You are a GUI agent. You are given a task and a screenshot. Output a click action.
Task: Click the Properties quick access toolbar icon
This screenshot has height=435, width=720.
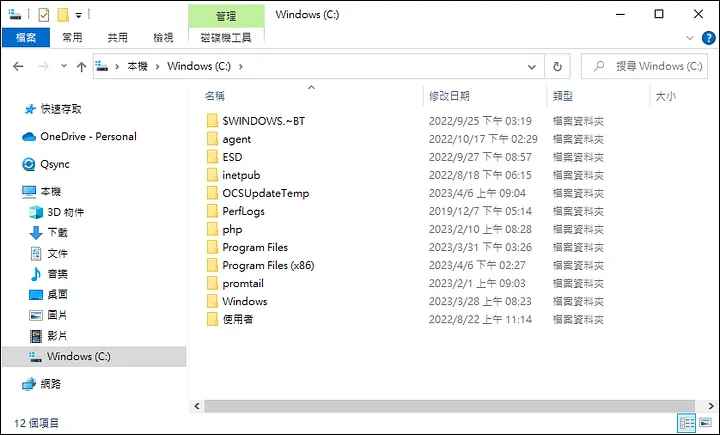point(44,15)
